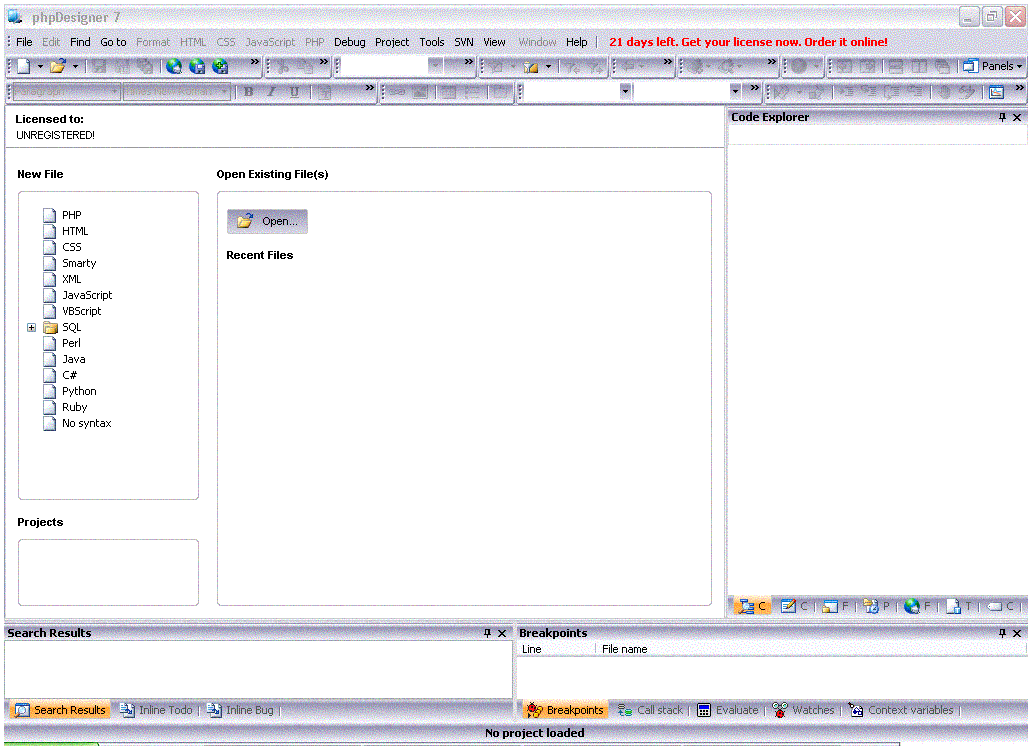Image resolution: width=1032 pixels, height=746 pixels.
Task: Click the Open... button
Action: [x=267, y=221]
